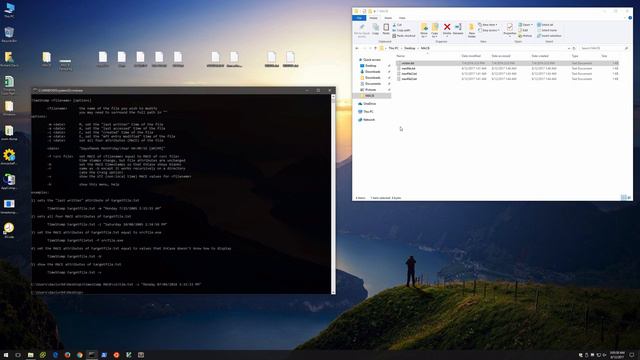Image resolution: width=640 pixels, height=360 pixels.
Task: Click Copy path in the ribbon
Action: 402,30
